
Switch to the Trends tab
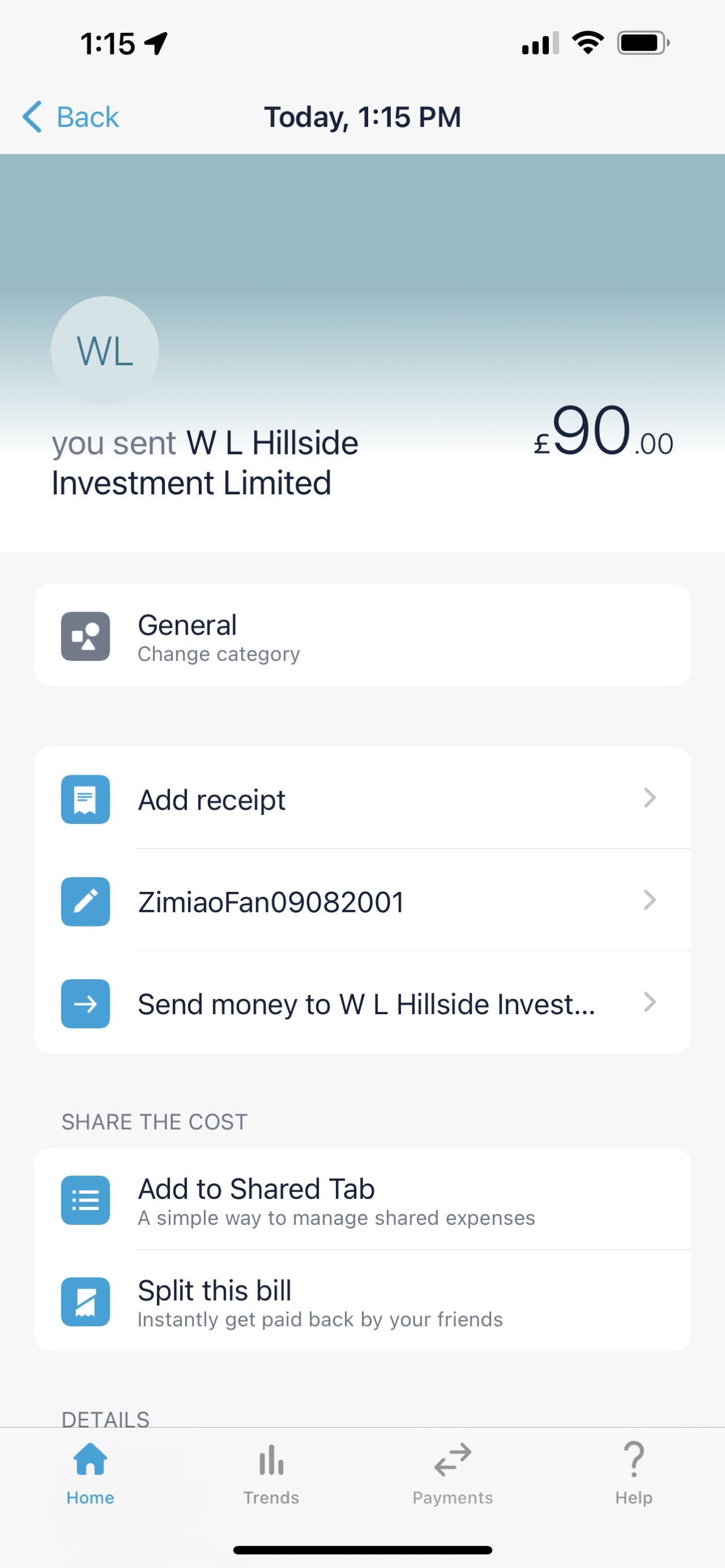pyautogui.click(x=271, y=1471)
